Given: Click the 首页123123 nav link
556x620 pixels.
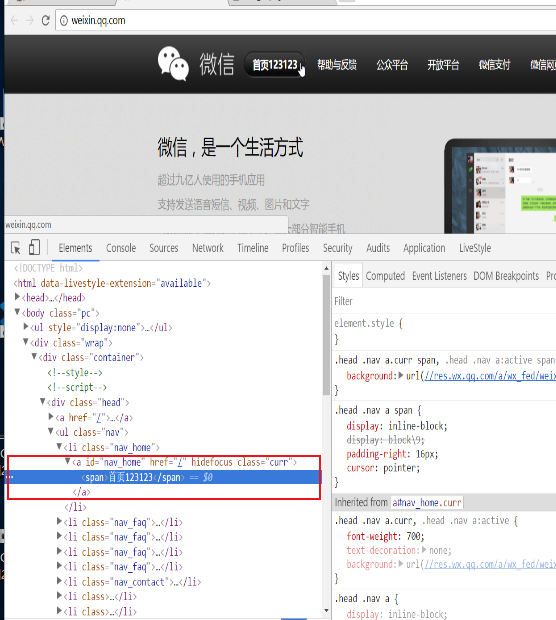Looking at the screenshot, I should (x=275, y=64).
